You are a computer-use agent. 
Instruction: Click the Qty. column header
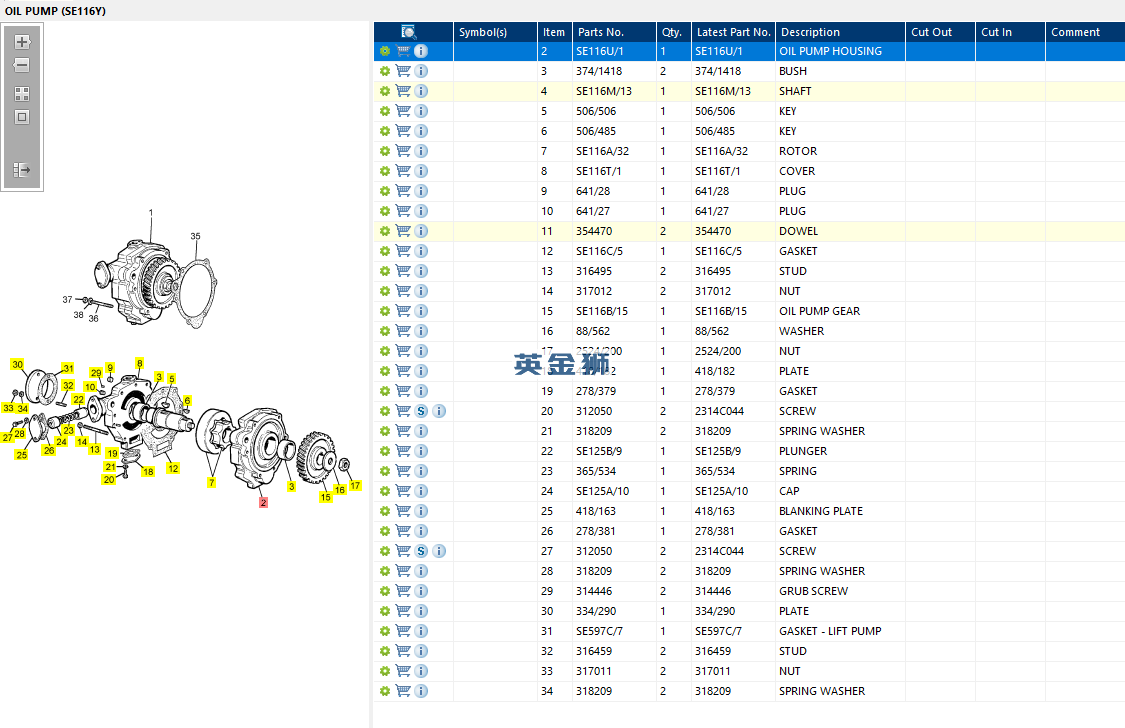(674, 32)
